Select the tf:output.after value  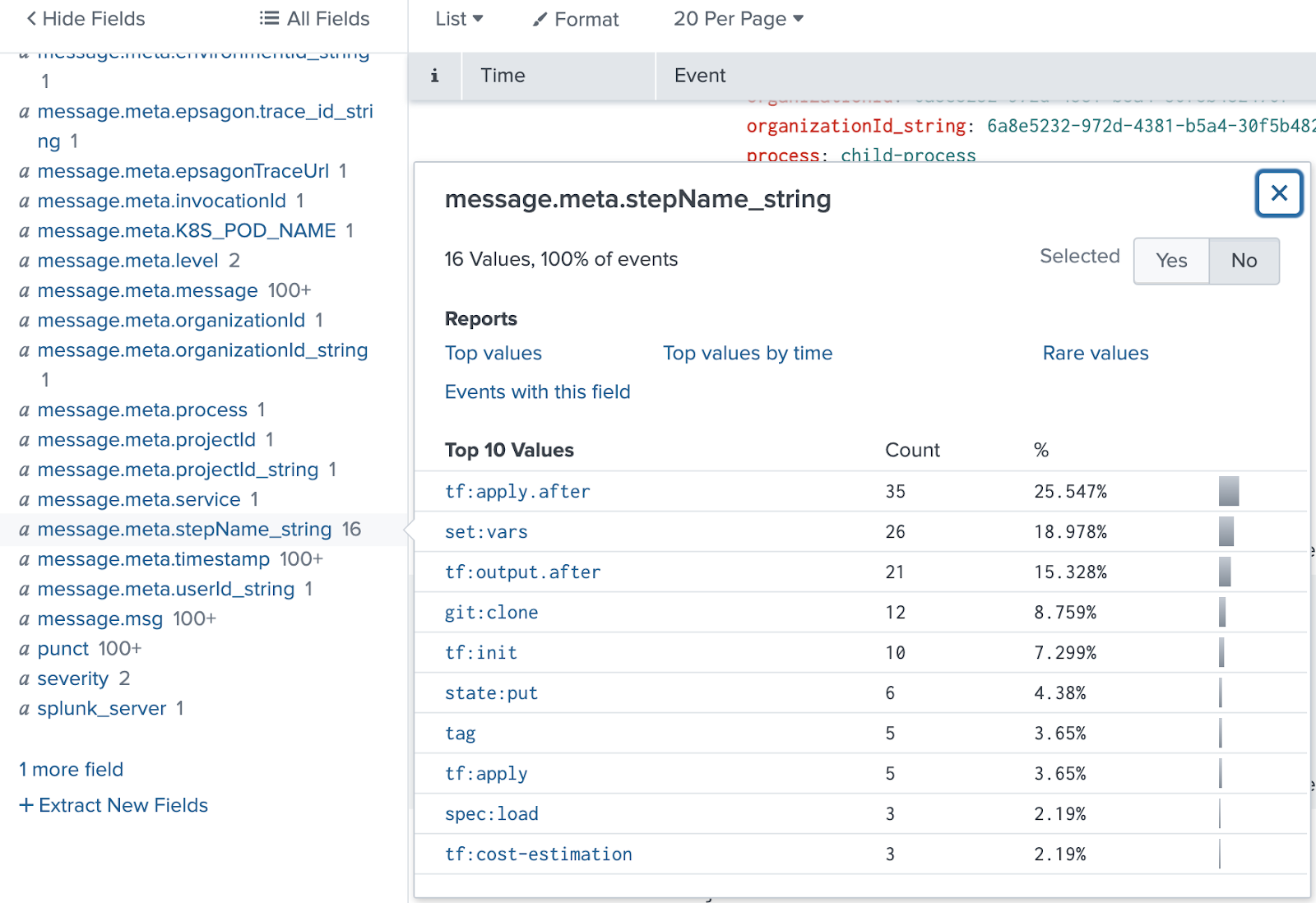point(522,572)
